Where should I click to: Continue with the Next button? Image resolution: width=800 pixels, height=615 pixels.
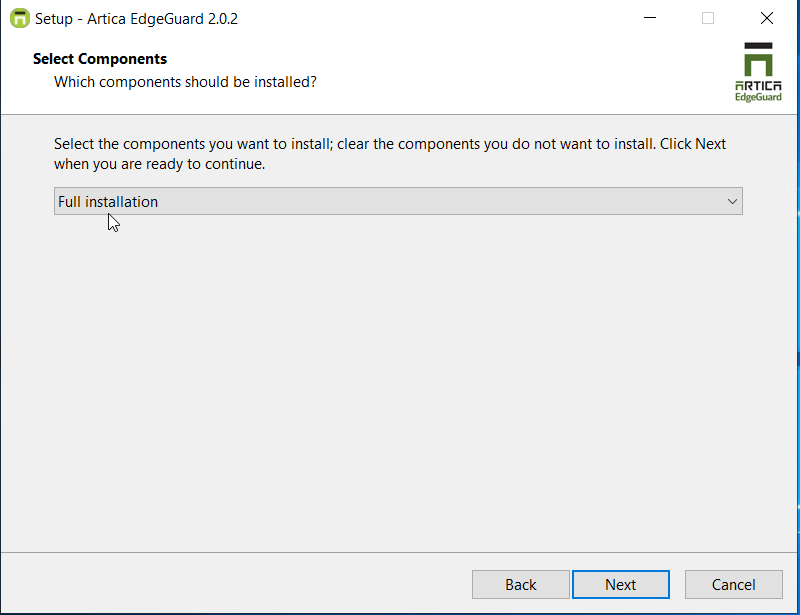pyautogui.click(x=620, y=584)
